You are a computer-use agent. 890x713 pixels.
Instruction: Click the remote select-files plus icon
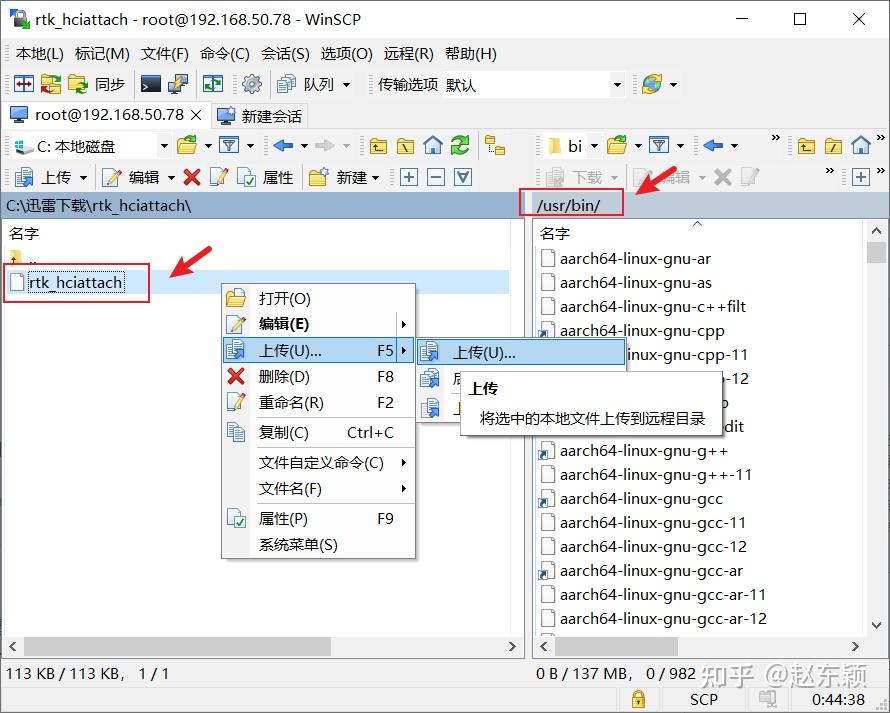(860, 177)
